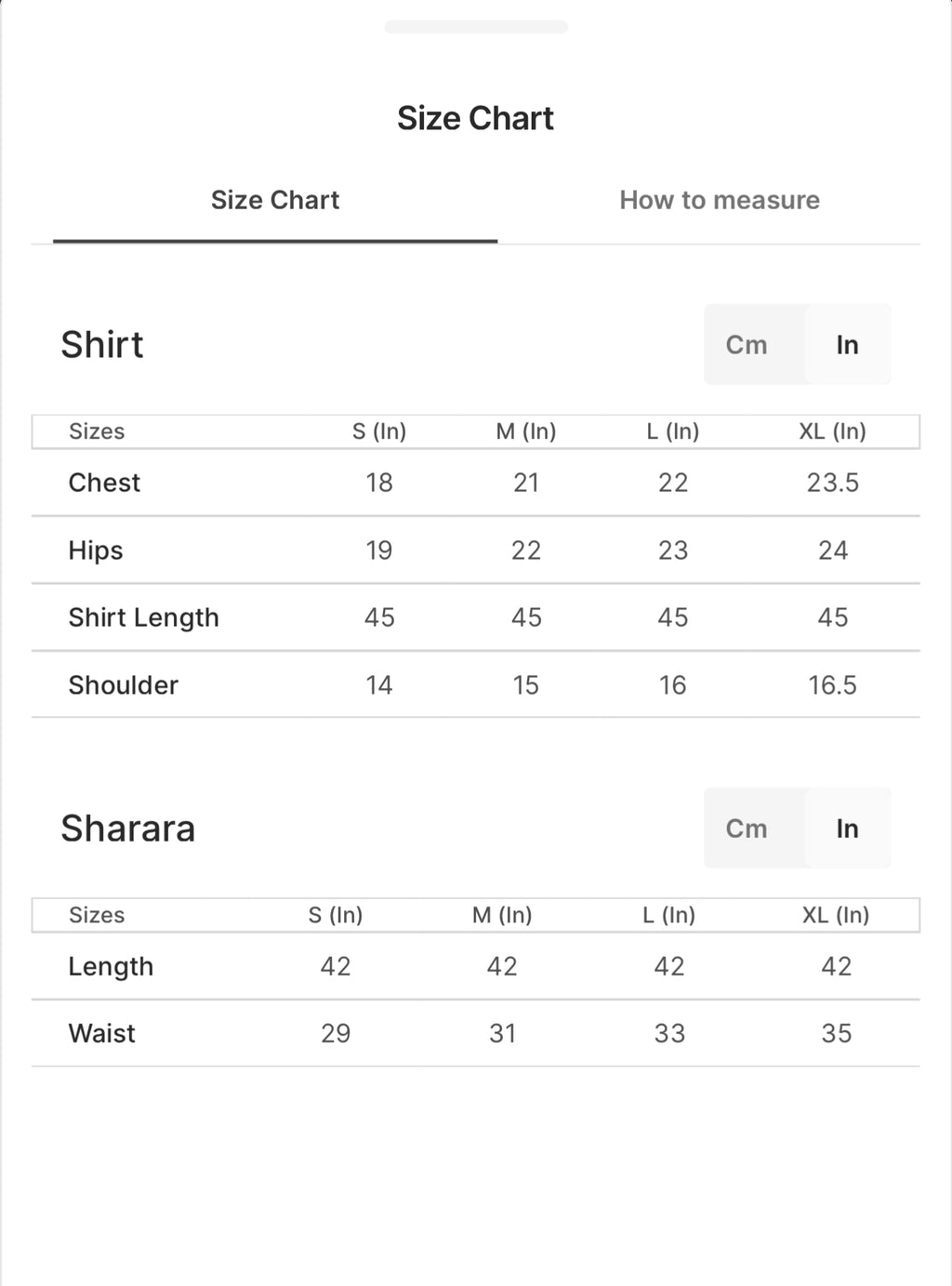Switch Sharara measurements to In
The height and width of the screenshot is (1286, 952).
click(847, 829)
